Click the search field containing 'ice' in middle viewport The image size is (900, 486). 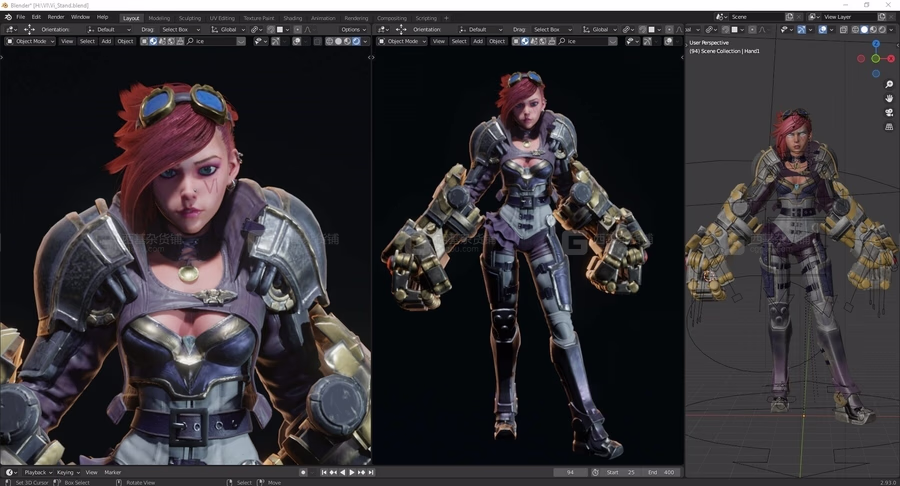click(588, 41)
